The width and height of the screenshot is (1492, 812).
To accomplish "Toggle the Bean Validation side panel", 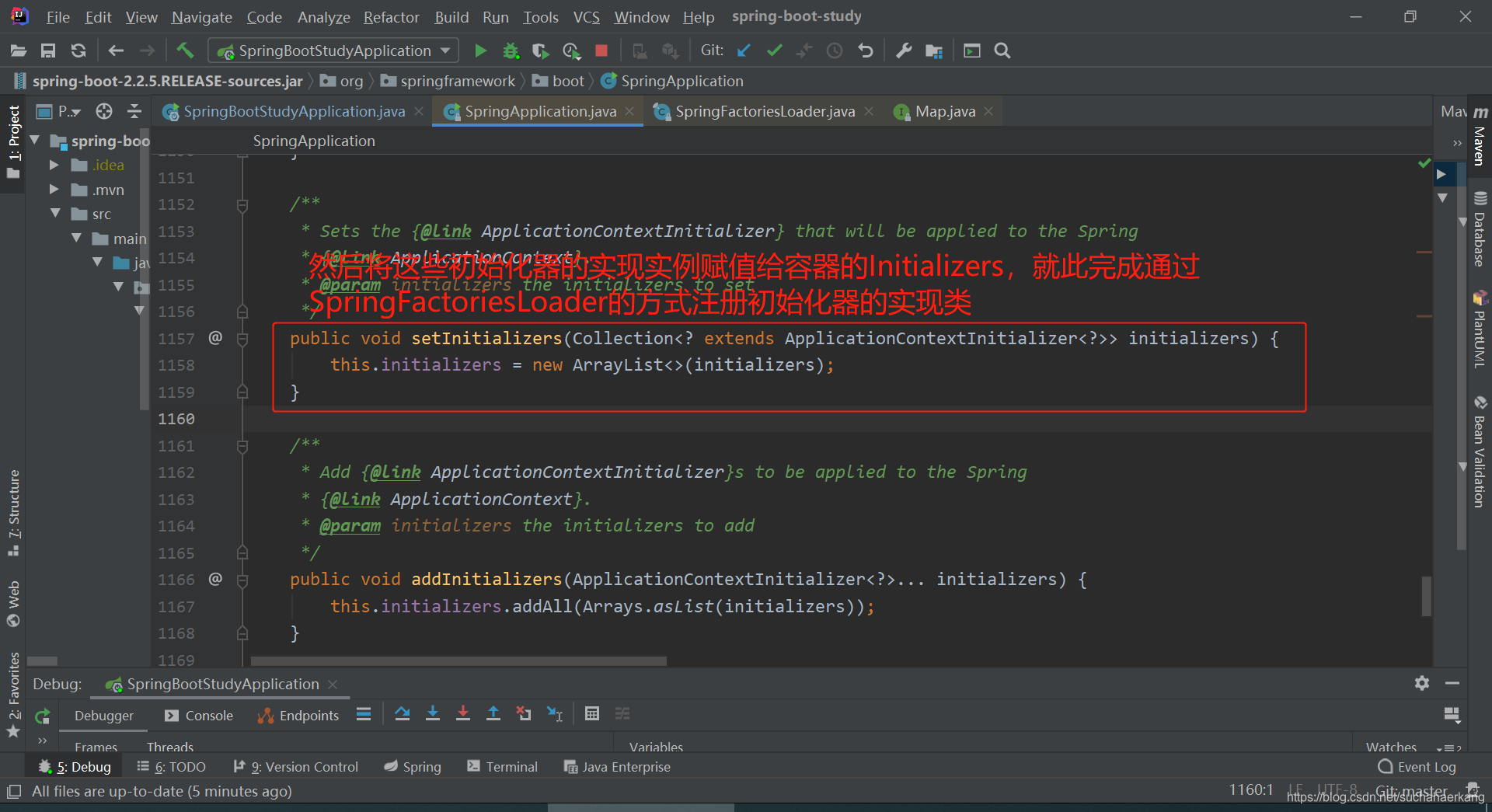I will click(1480, 452).
